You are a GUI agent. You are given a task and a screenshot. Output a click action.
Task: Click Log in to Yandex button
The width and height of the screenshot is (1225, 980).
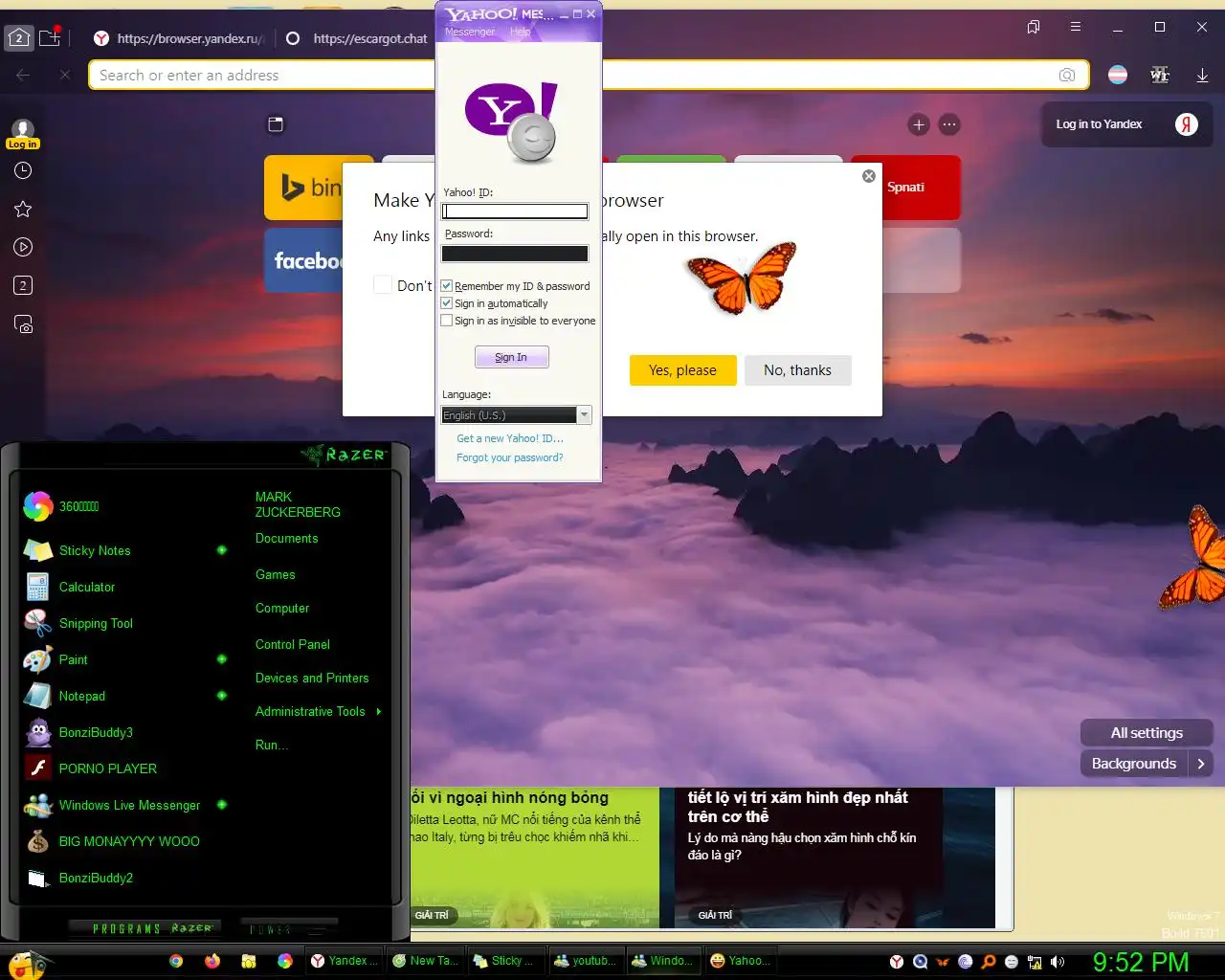pos(1127,124)
